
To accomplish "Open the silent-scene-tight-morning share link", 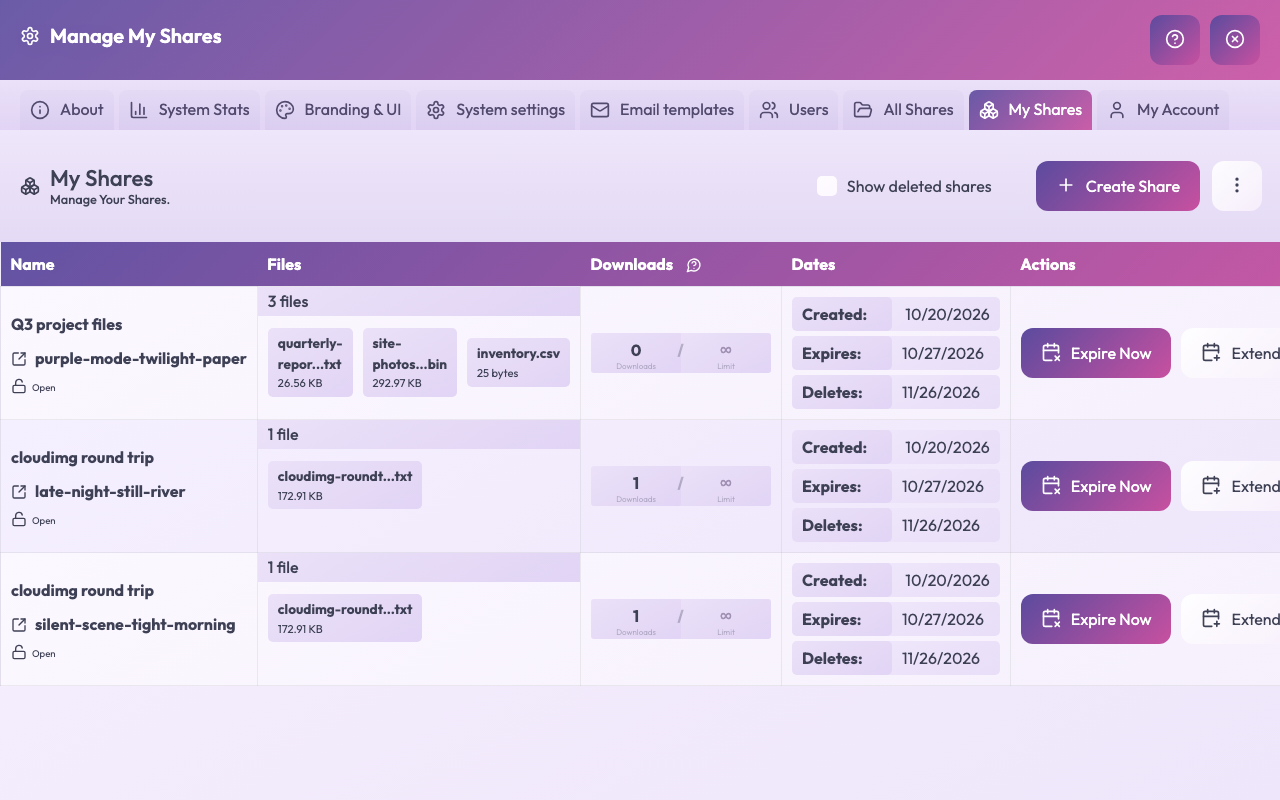I will pyautogui.click(x=135, y=625).
